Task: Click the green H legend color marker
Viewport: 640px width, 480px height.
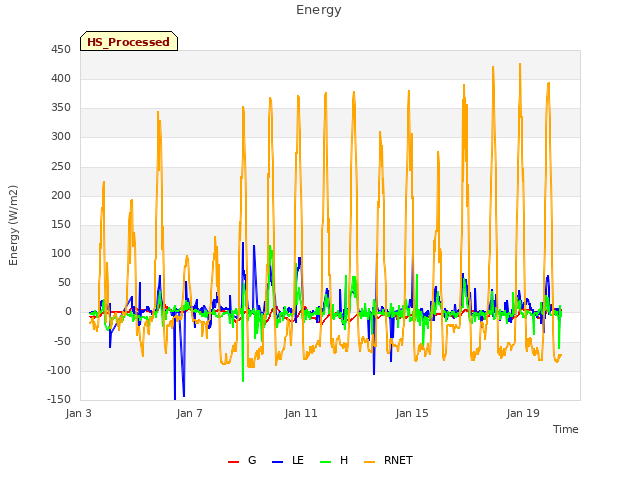Action: [x=325, y=462]
